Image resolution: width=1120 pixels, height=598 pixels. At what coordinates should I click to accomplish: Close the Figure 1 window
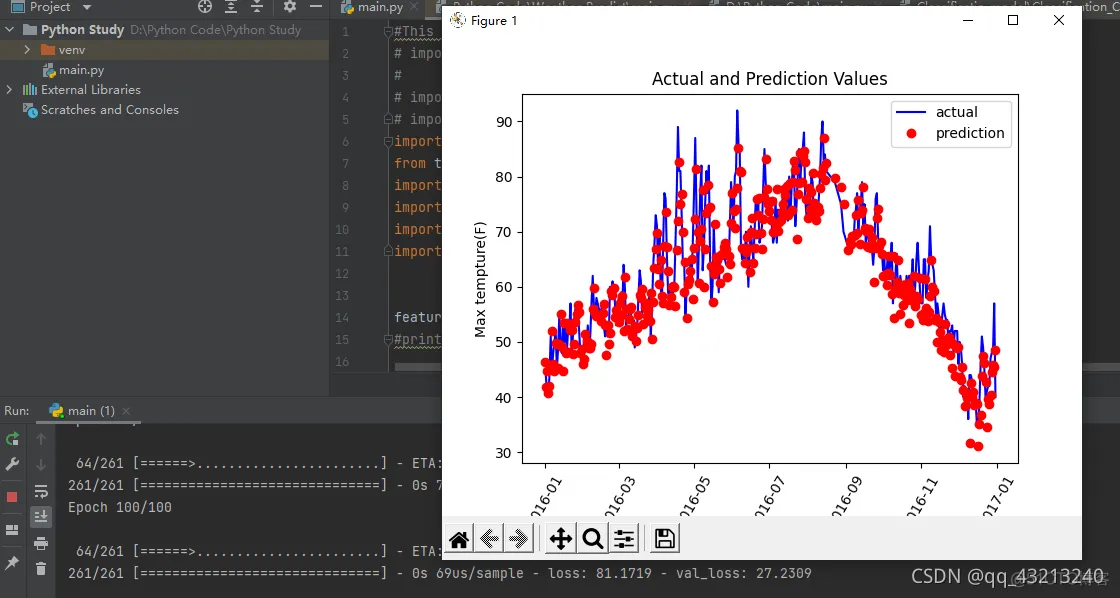click(x=1059, y=21)
